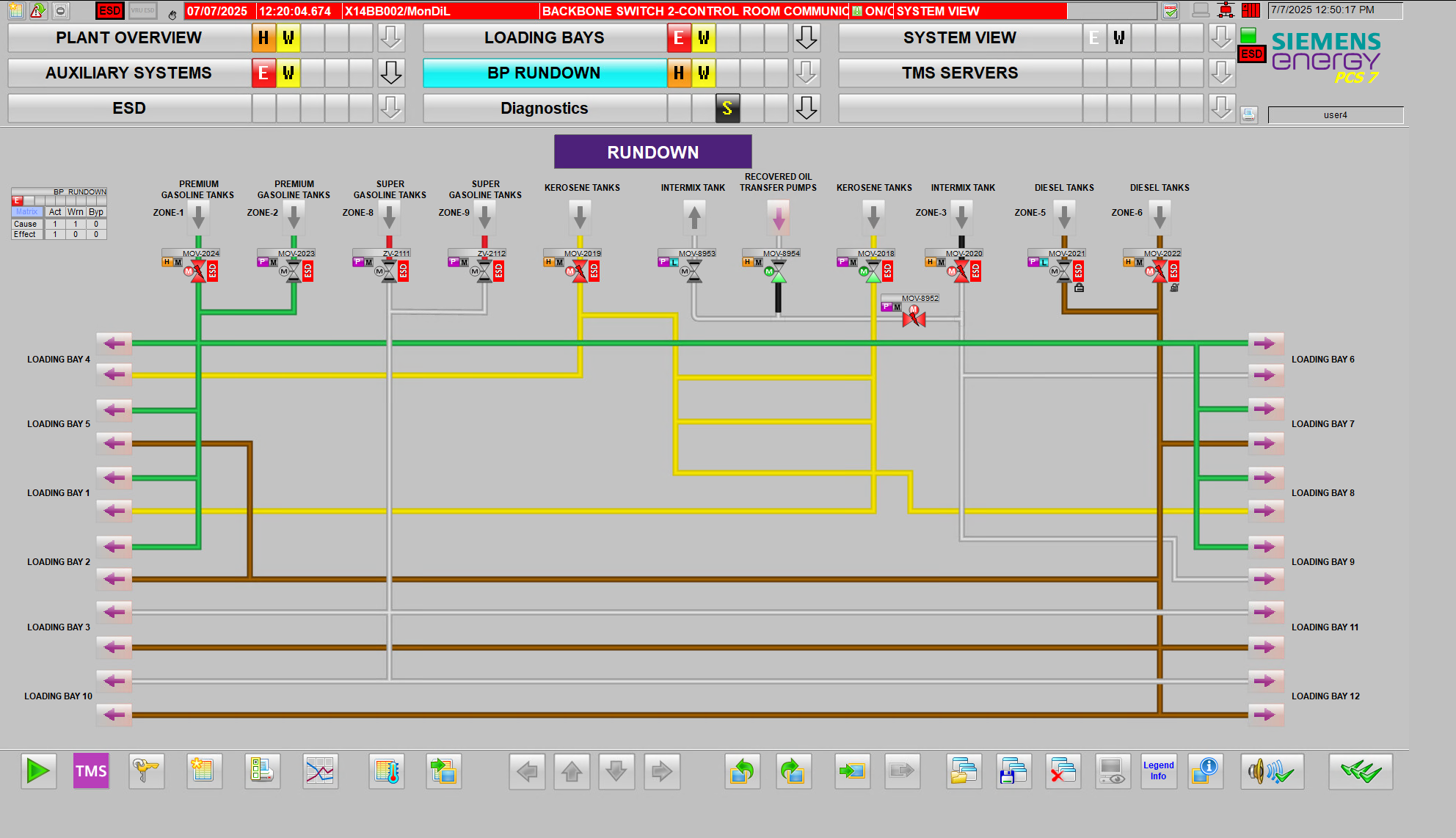Click the green play start button
The image size is (1456, 838).
(x=38, y=771)
